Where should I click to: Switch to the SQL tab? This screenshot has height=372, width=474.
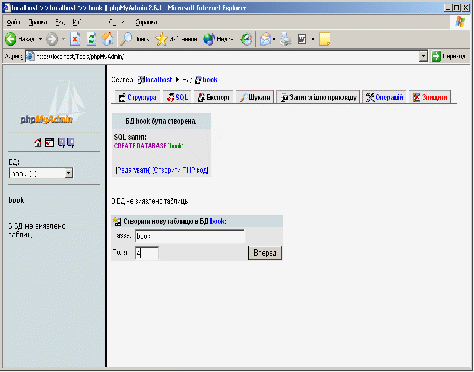point(177,97)
